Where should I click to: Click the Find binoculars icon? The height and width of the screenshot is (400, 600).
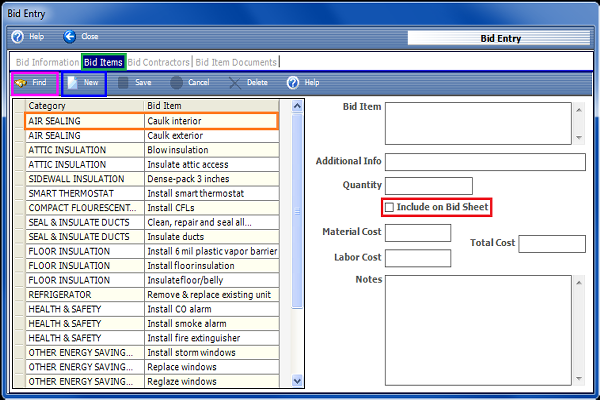click(x=20, y=83)
